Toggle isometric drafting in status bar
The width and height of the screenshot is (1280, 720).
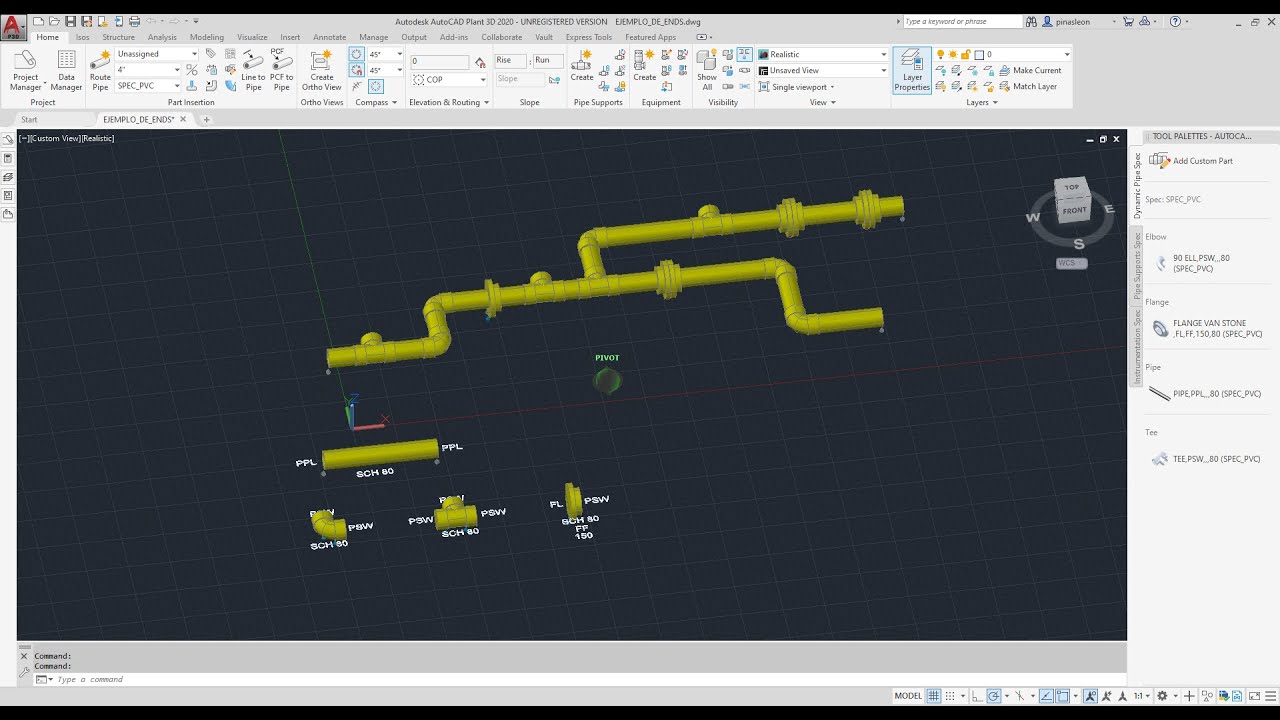pyautogui.click(x=1020, y=696)
